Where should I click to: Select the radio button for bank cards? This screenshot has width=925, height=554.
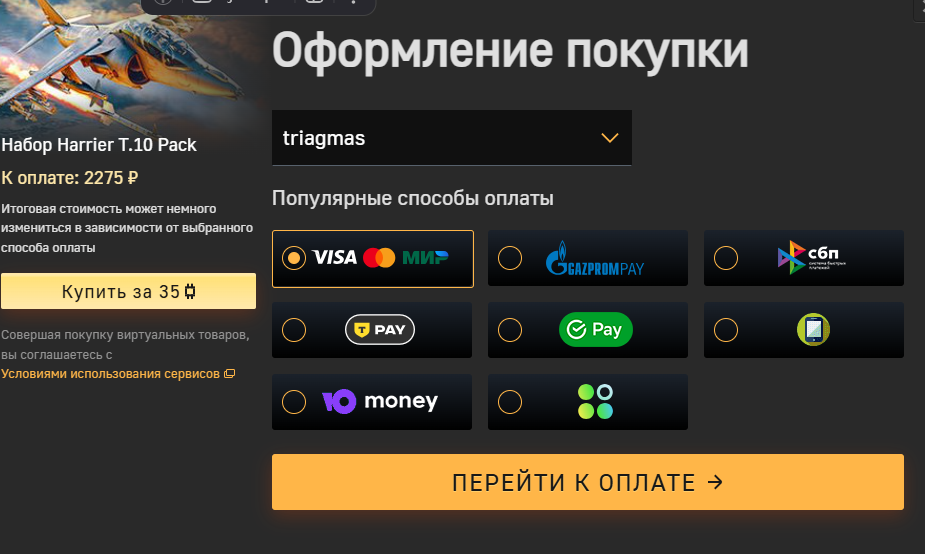[294, 258]
